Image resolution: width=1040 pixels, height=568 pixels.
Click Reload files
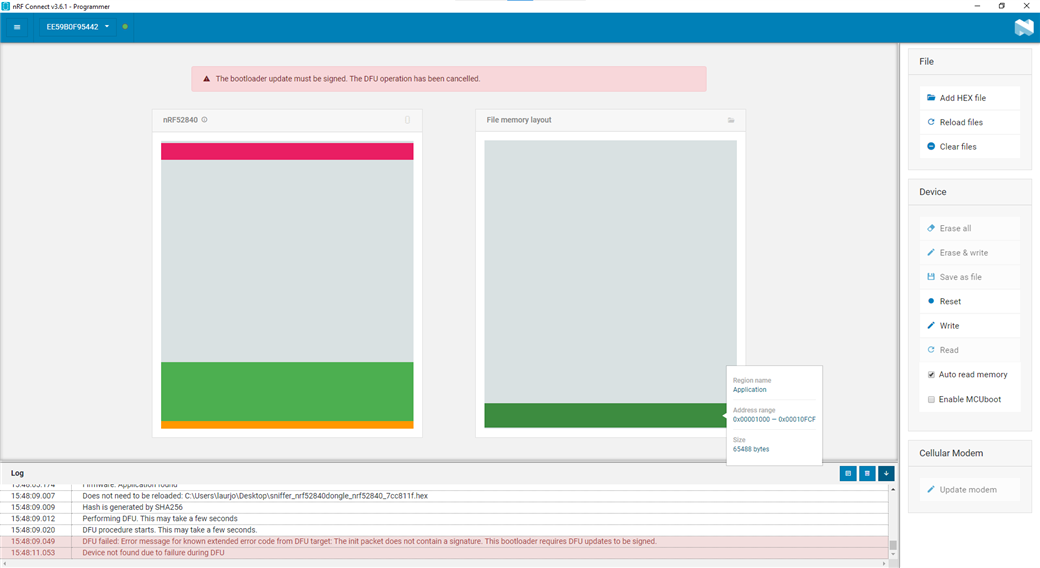(960, 122)
